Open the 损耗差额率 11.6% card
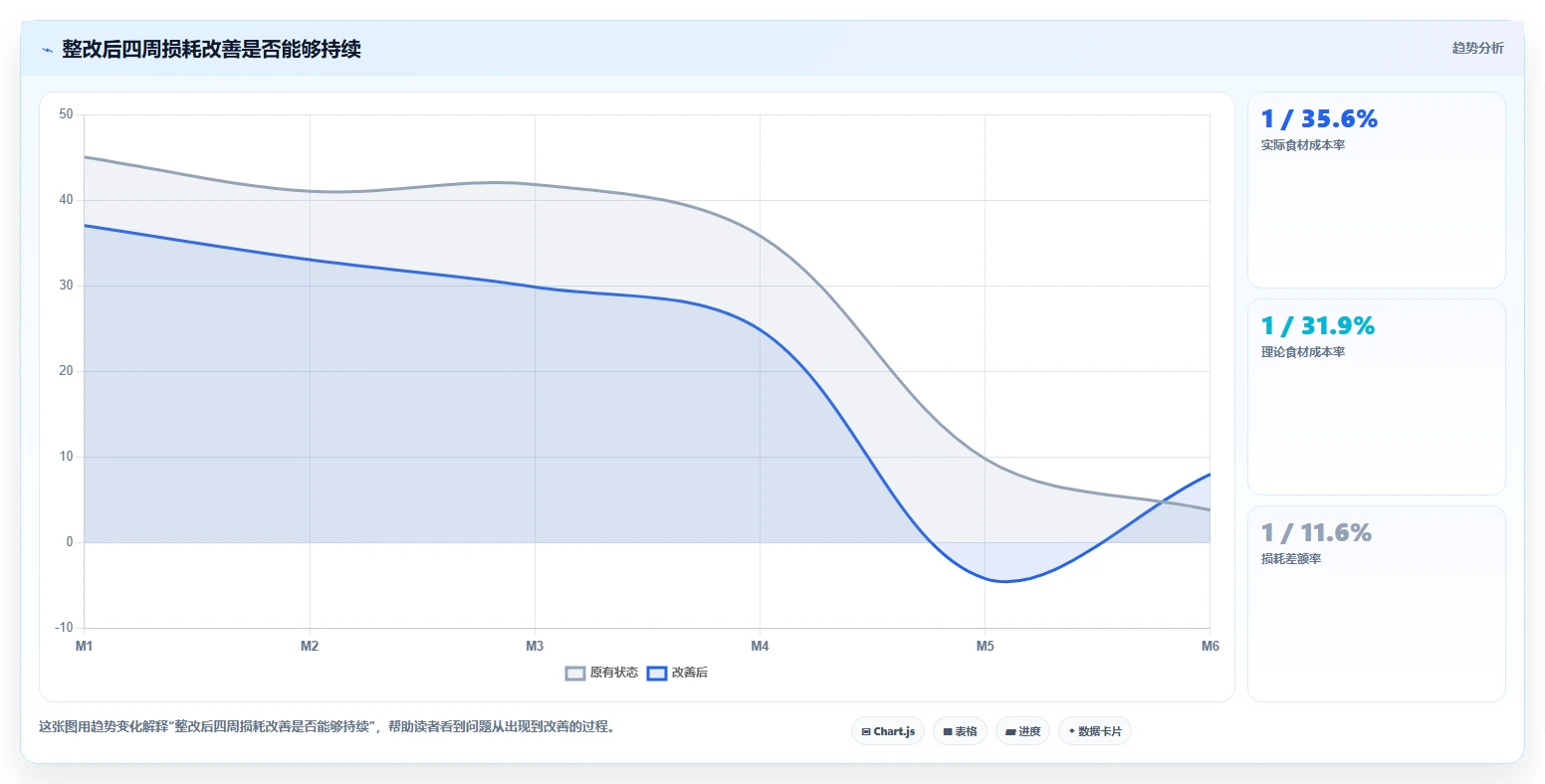The image size is (1545, 784). point(1377,604)
